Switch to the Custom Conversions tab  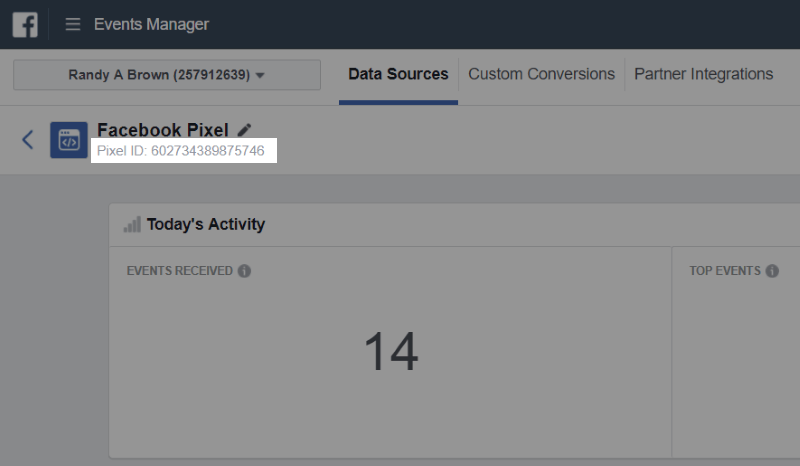[541, 75]
